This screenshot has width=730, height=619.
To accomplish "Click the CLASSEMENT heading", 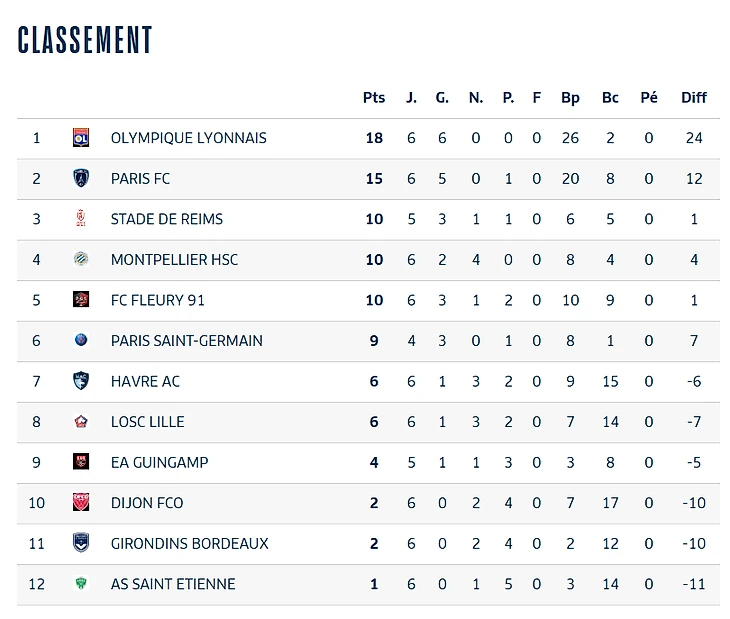I will [85, 40].
